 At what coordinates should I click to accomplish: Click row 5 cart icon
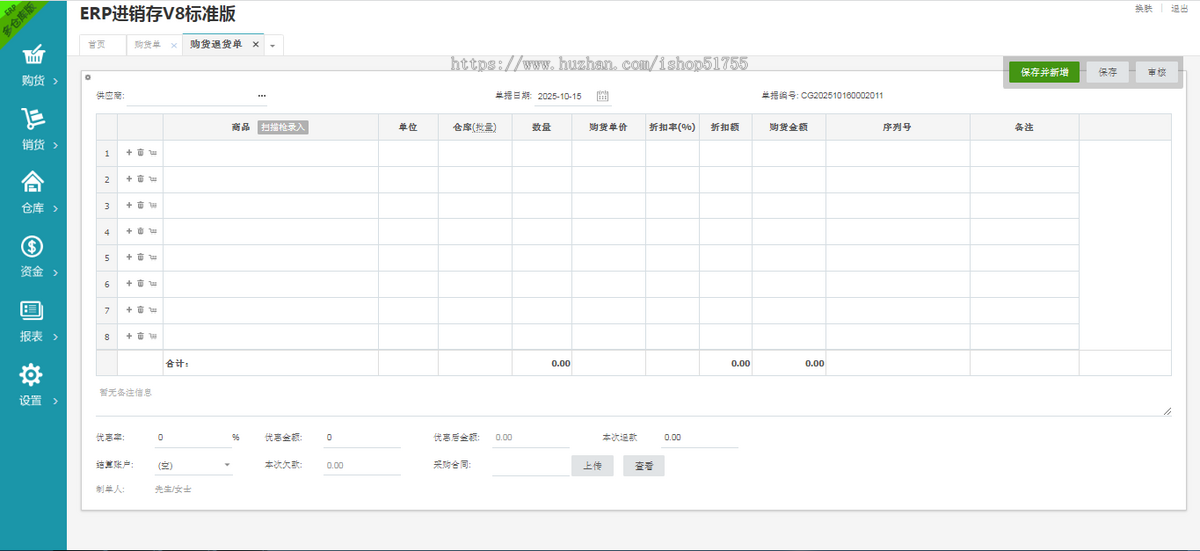[x=153, y=258]
